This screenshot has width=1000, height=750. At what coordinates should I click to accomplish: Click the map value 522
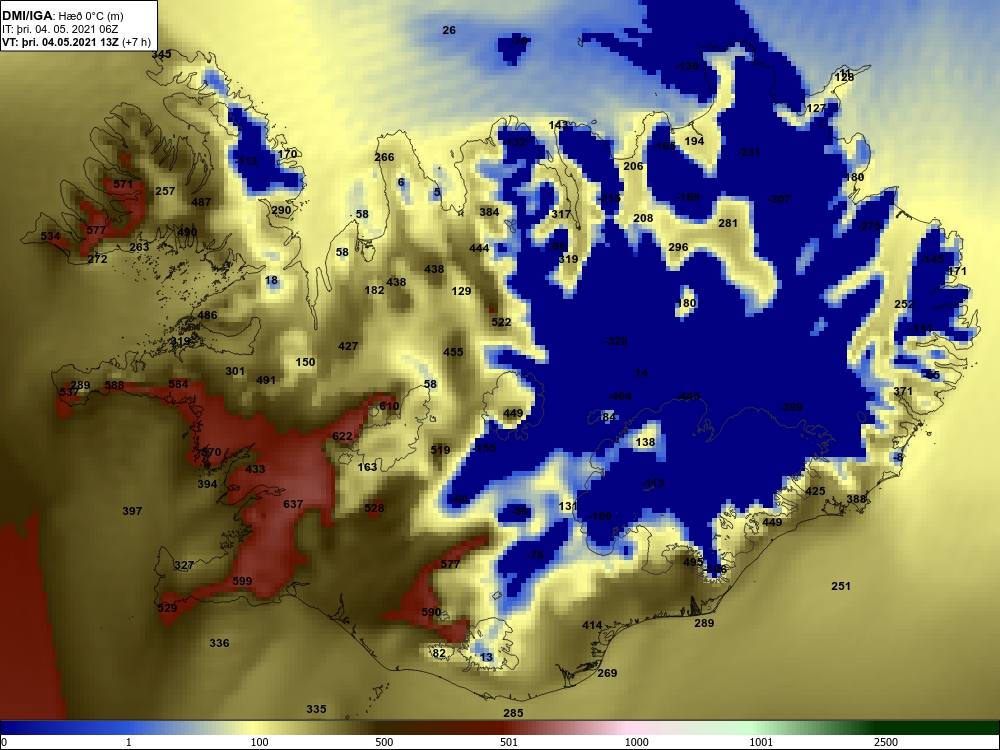click(501, 322)
